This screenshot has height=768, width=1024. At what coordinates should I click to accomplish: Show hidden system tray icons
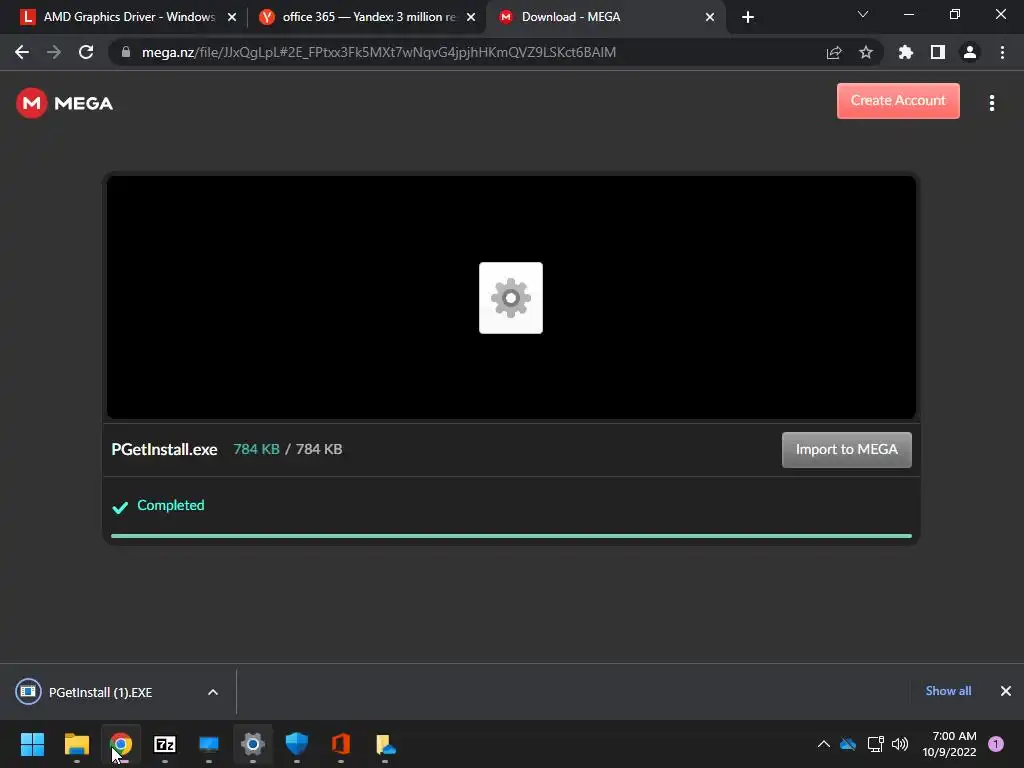point(824,744)
